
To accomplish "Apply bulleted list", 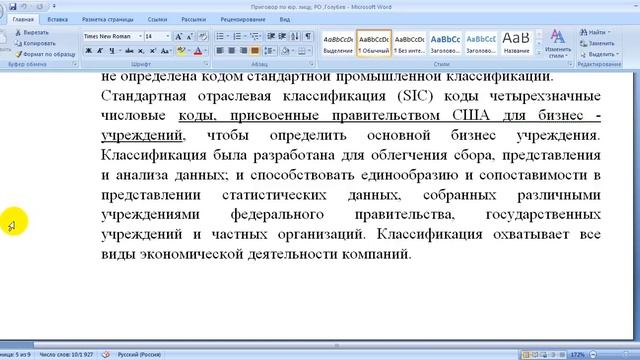I will click(220, 36).
